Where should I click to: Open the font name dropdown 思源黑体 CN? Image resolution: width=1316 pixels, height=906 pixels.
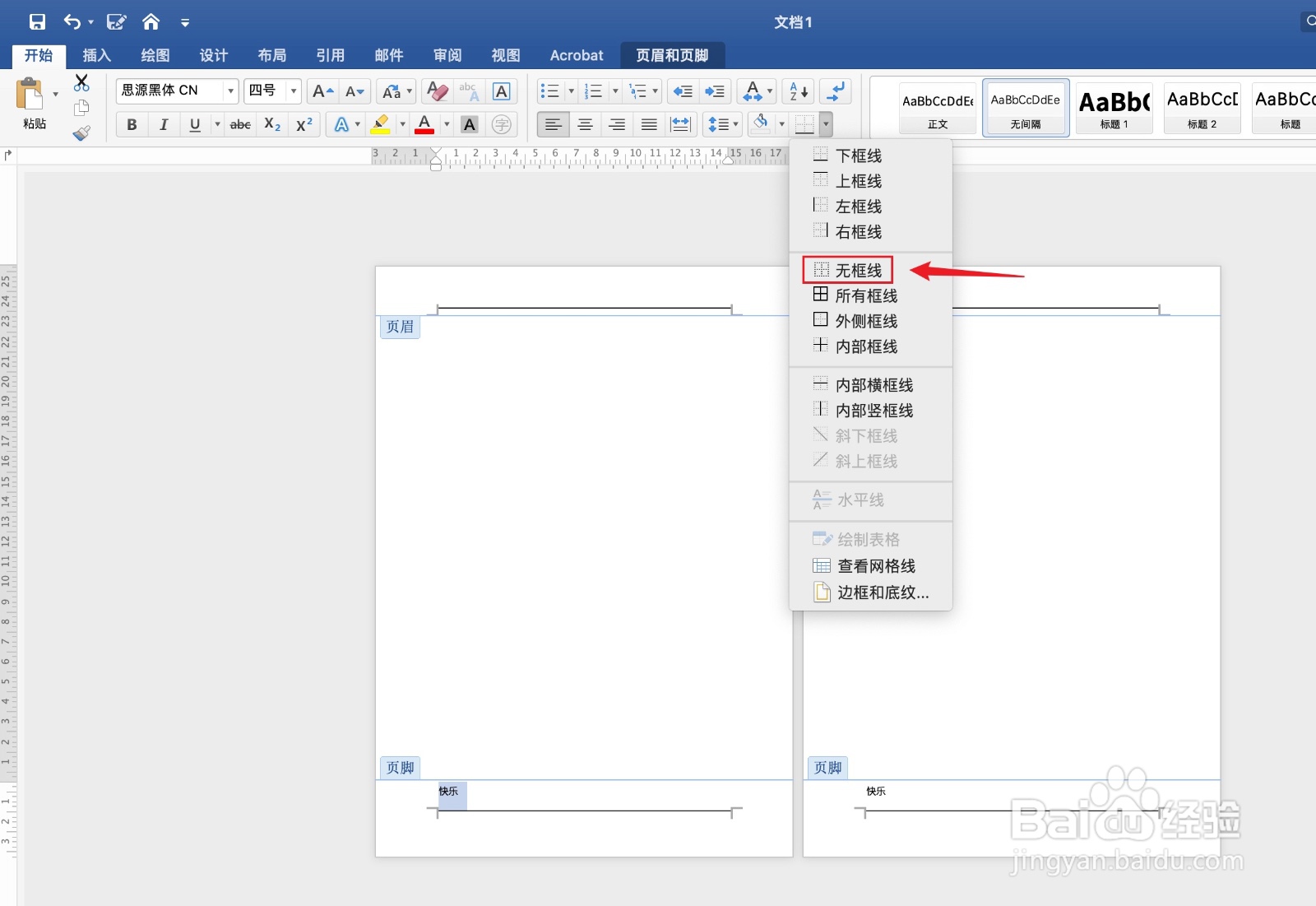[x=230, y=91]
